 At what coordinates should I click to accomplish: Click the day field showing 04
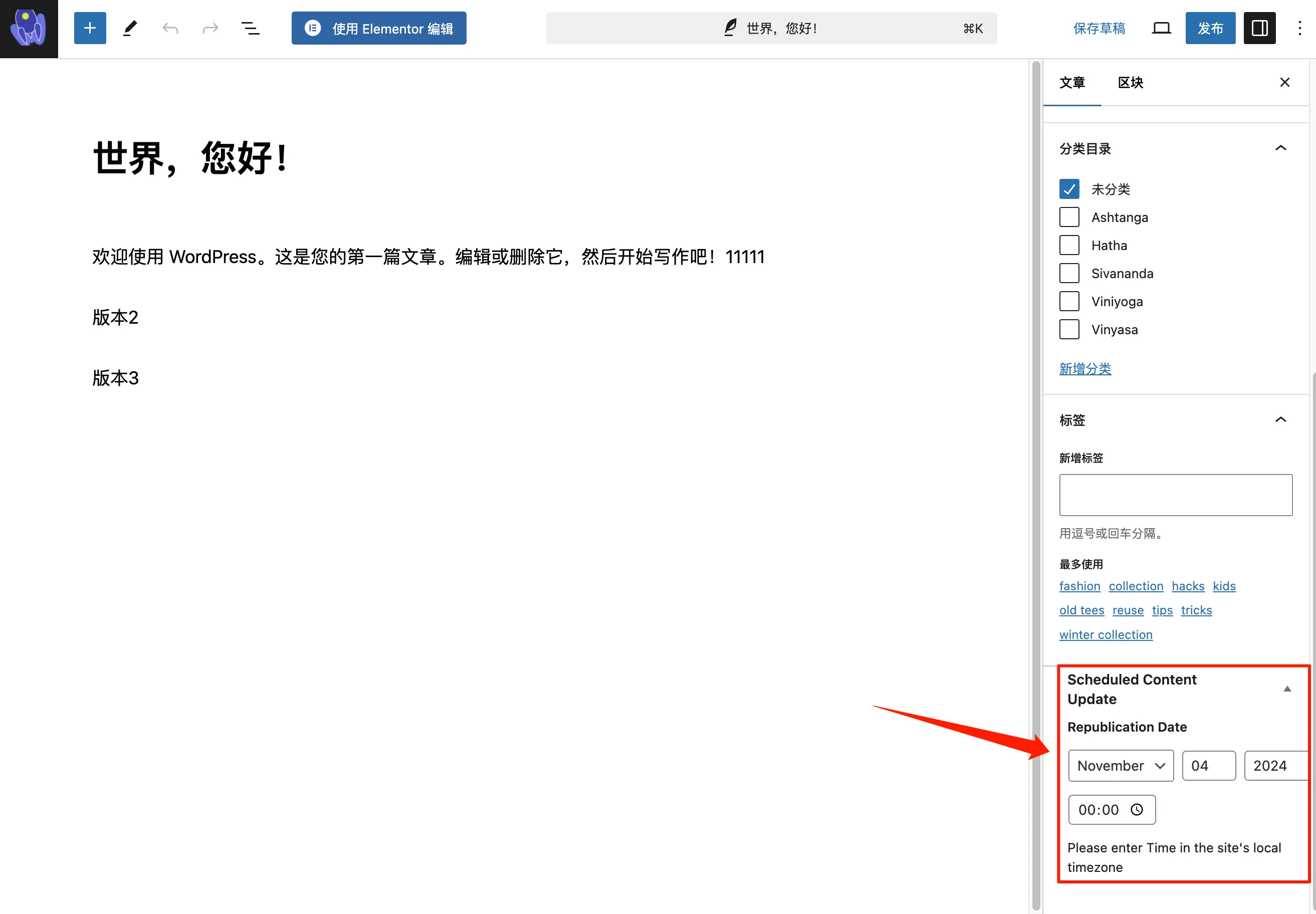coord(1209,766)
